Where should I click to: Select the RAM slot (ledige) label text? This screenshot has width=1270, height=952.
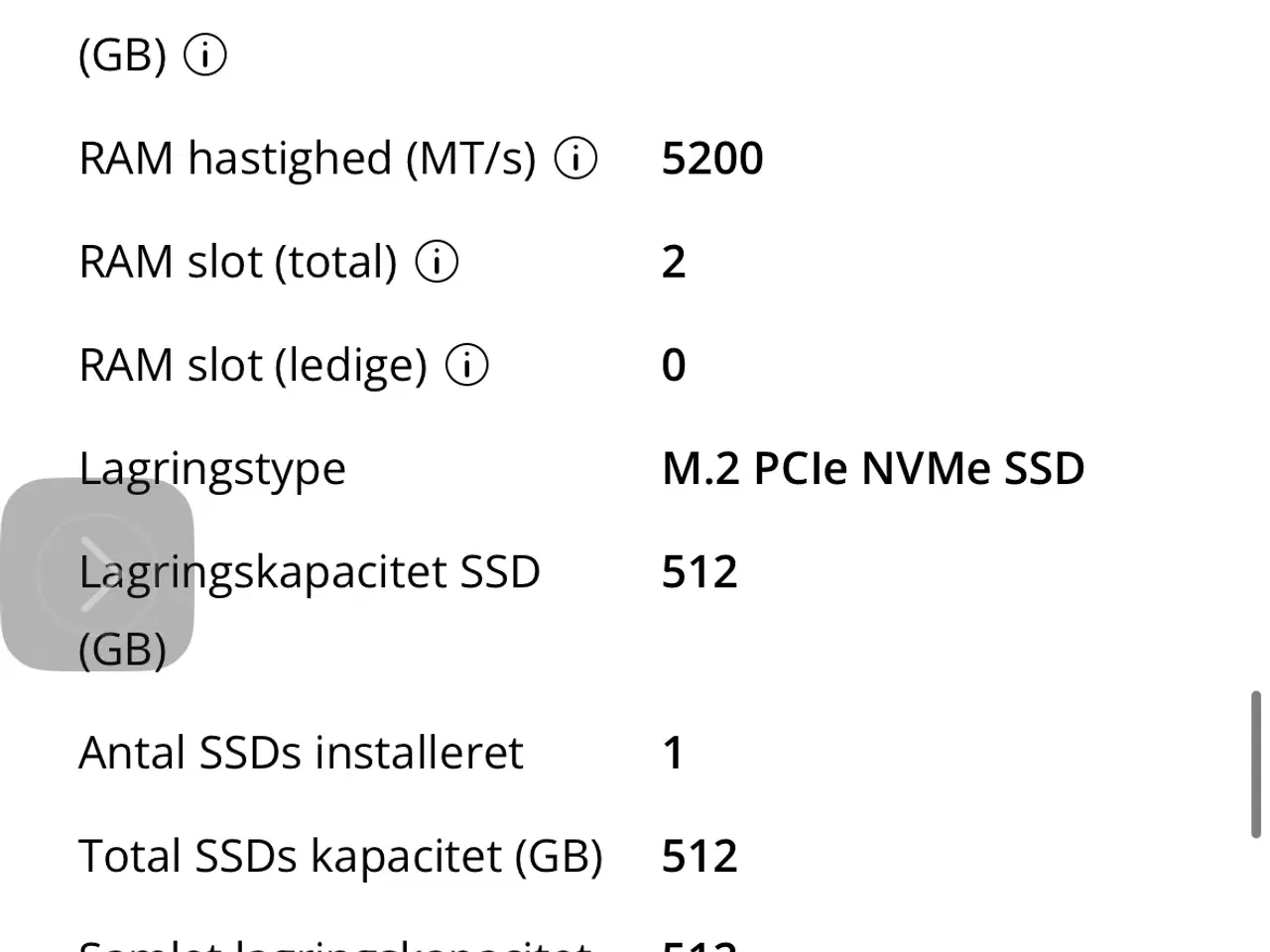[252, 365]
